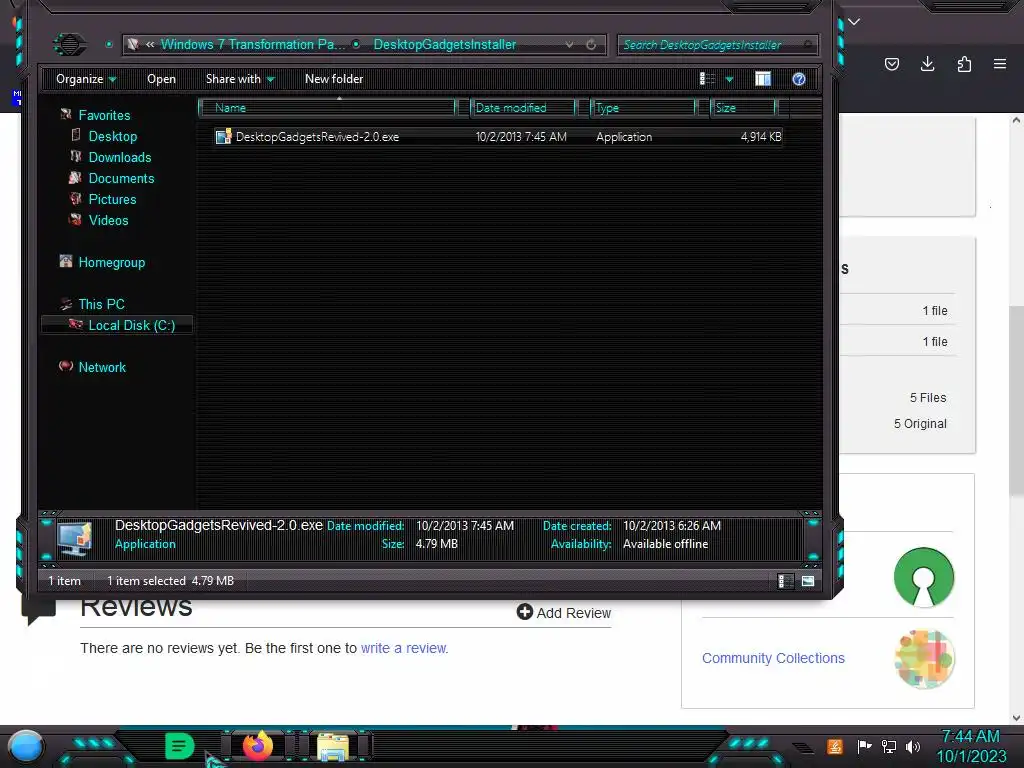Image resolution: width=1024 pixels, height=768 pixels.
Task: Select Favorites in navigation pane
Action: point(104,116)
